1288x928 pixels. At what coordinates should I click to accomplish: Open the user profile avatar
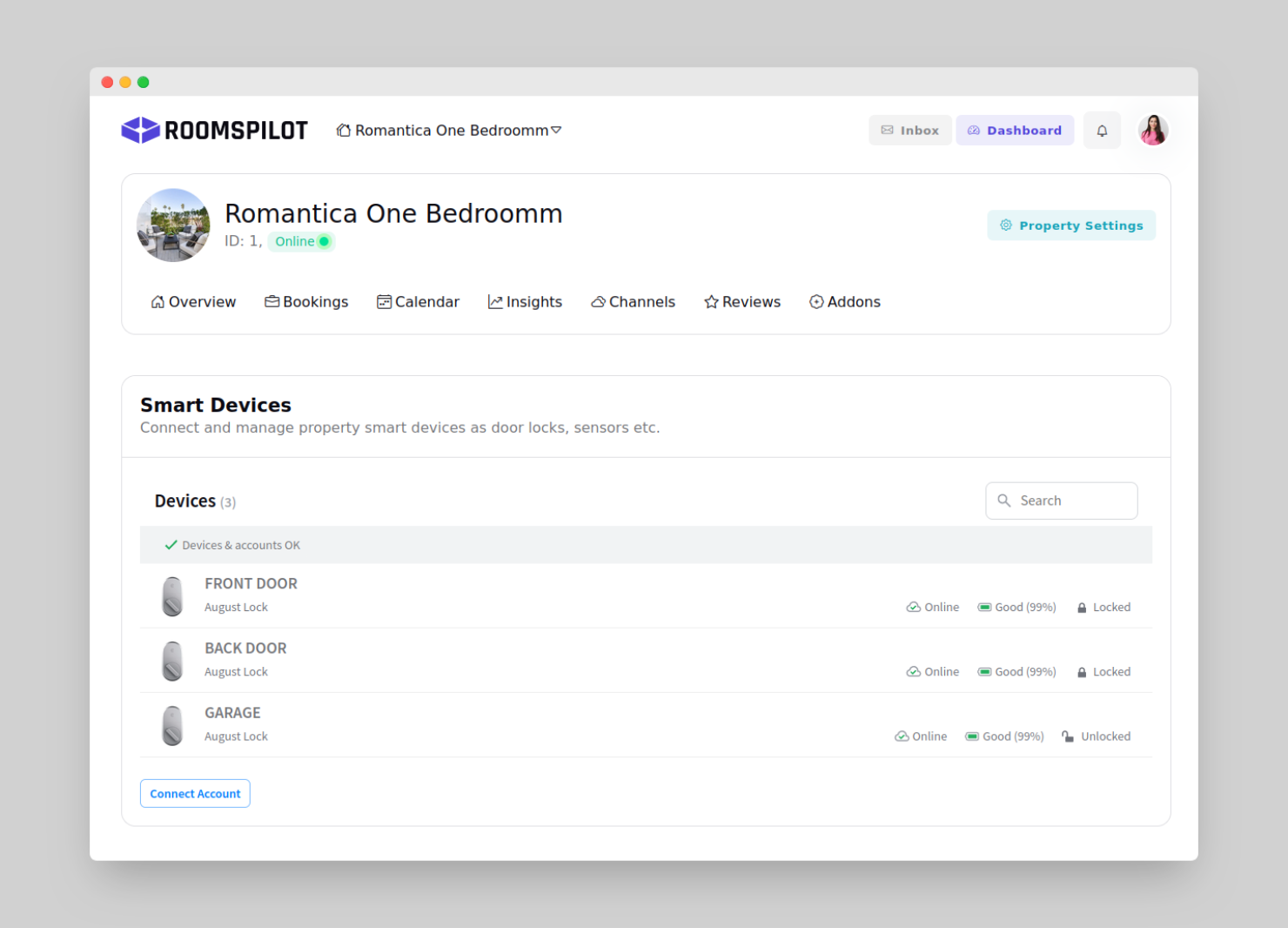point(1153,131)
